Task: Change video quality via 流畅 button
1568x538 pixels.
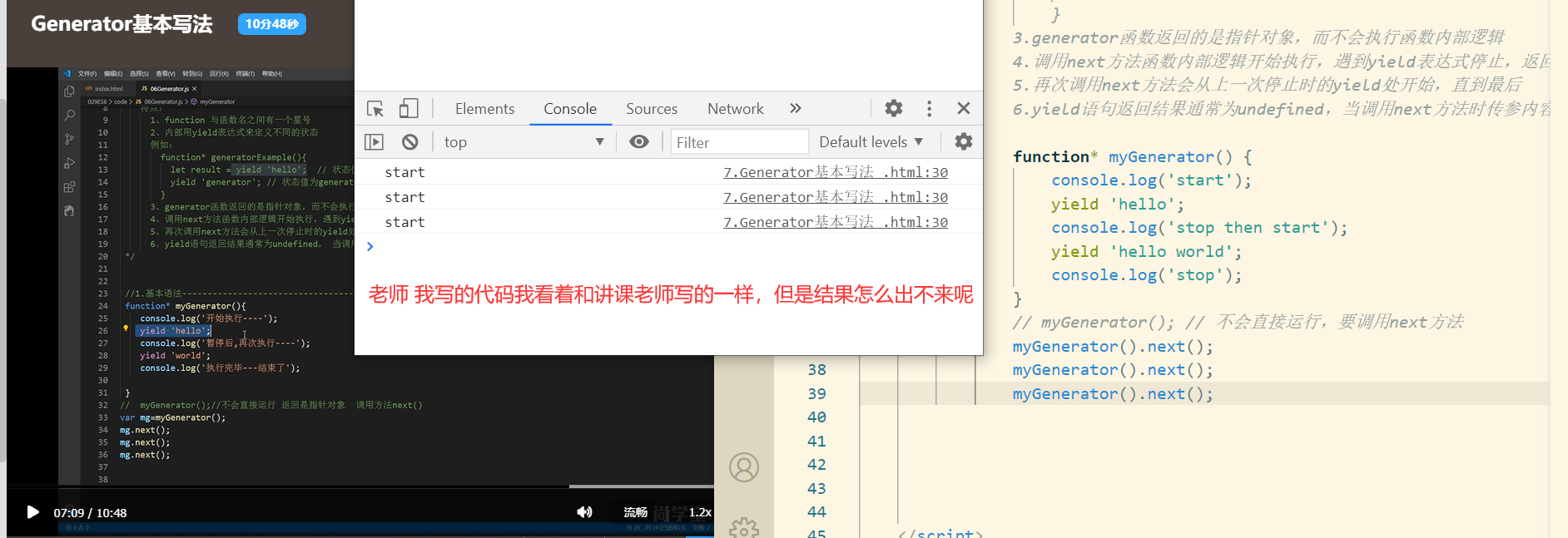Action: [x=635, y=512]
